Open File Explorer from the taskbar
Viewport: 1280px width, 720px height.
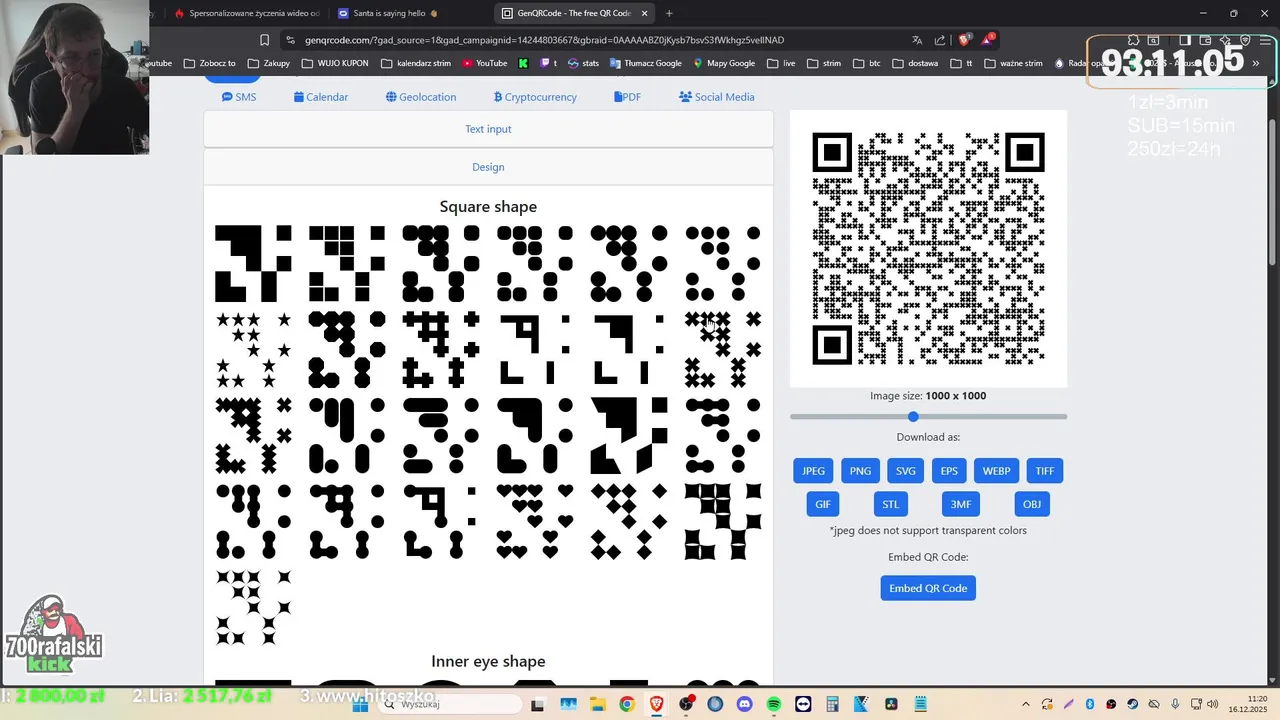click(x=596, y=704)
